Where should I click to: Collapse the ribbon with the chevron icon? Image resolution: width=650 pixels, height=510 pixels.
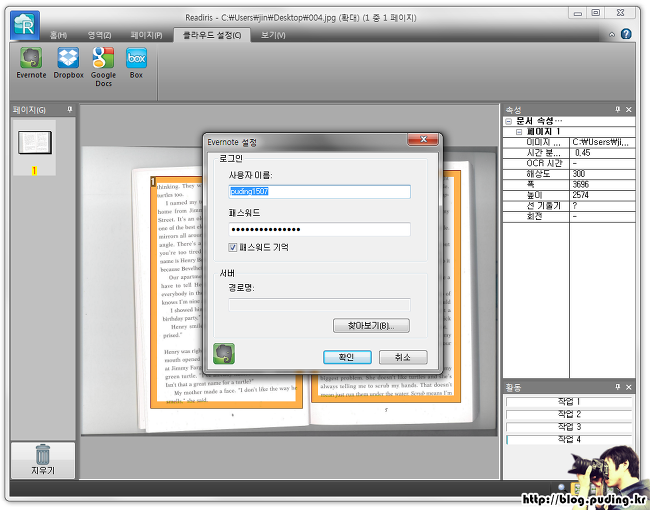[x=612, y=35]
